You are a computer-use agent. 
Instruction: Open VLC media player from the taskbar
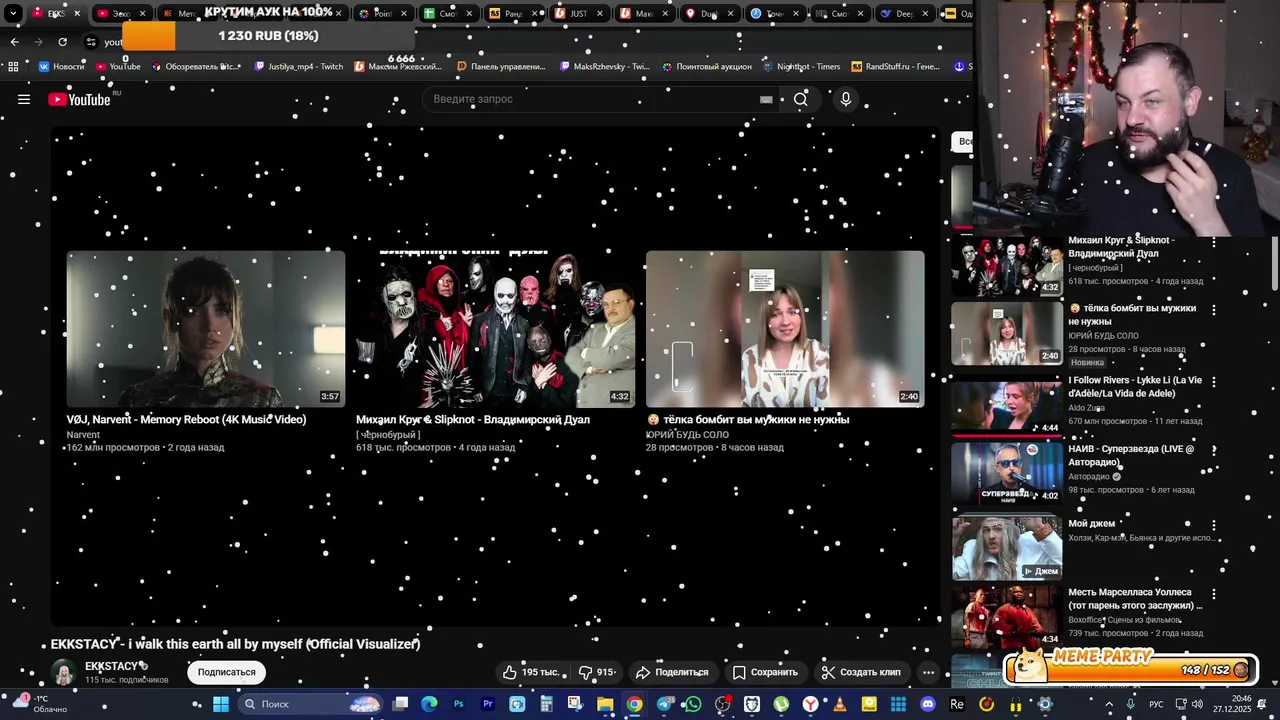click(839, 704)
